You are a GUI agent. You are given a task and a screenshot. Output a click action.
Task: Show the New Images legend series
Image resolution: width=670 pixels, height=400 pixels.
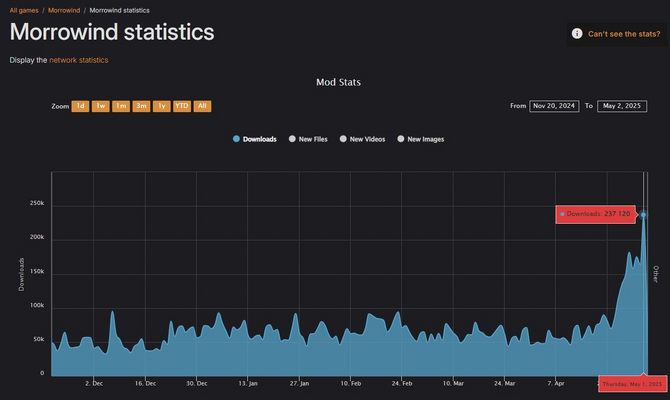[x=420, y=139]
